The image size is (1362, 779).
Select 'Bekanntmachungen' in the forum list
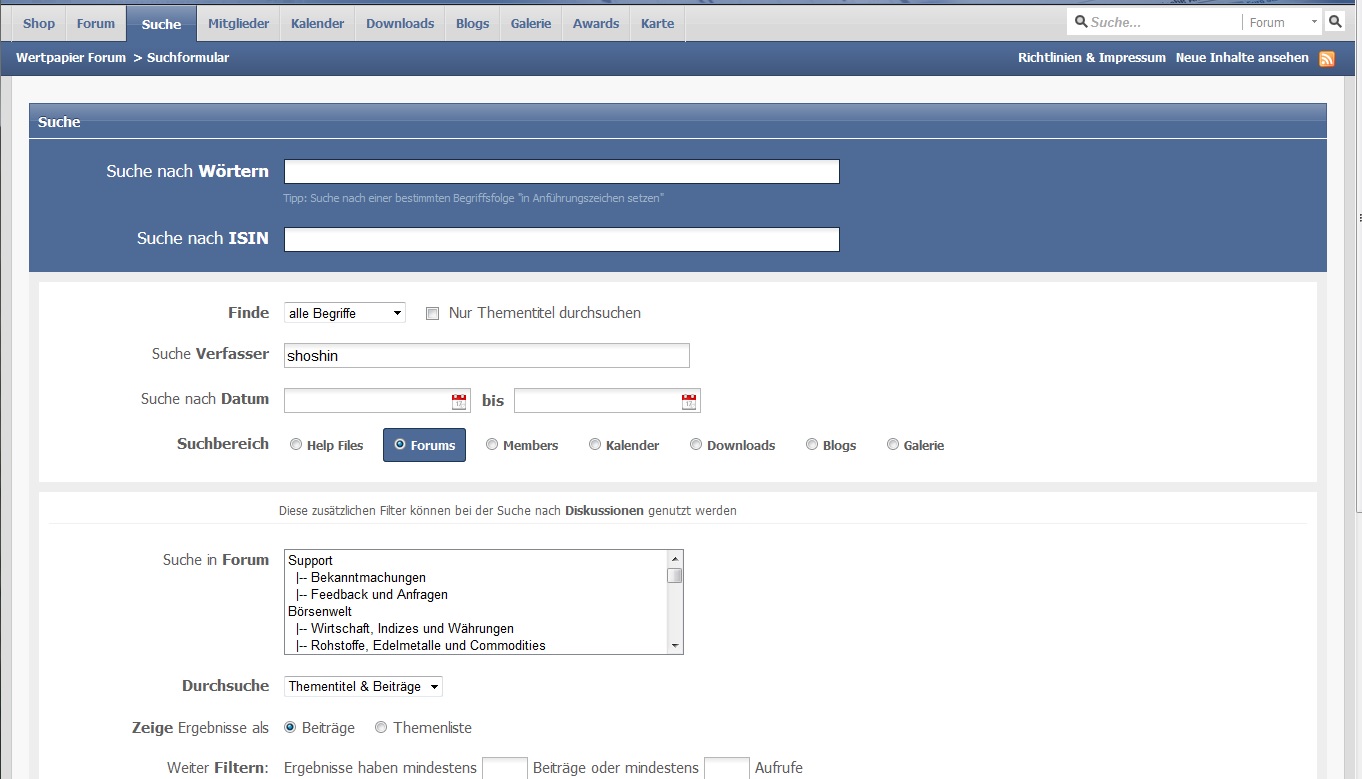click(x=368, y=578)
